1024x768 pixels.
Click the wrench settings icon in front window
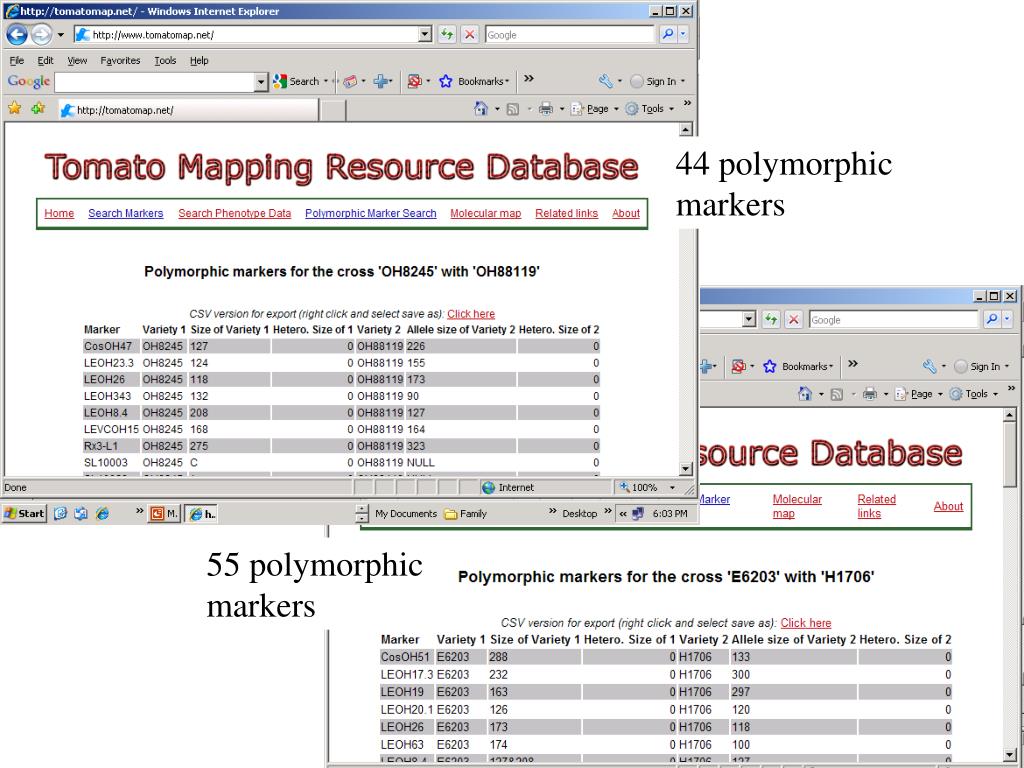605,82
